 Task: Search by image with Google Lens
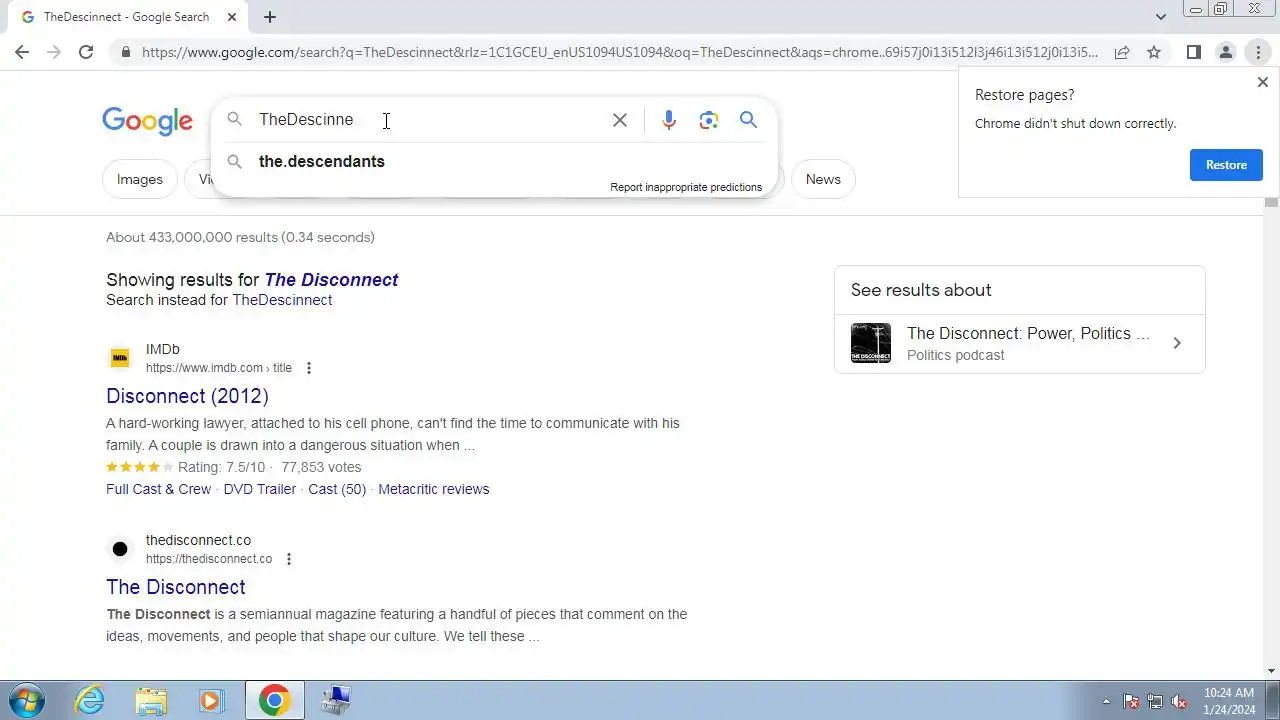[709, 120]
